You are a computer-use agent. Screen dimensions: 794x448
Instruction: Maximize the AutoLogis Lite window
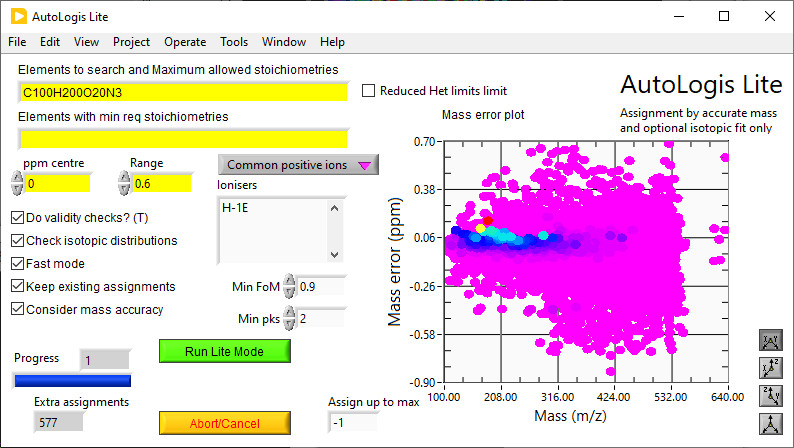[724, 16]
